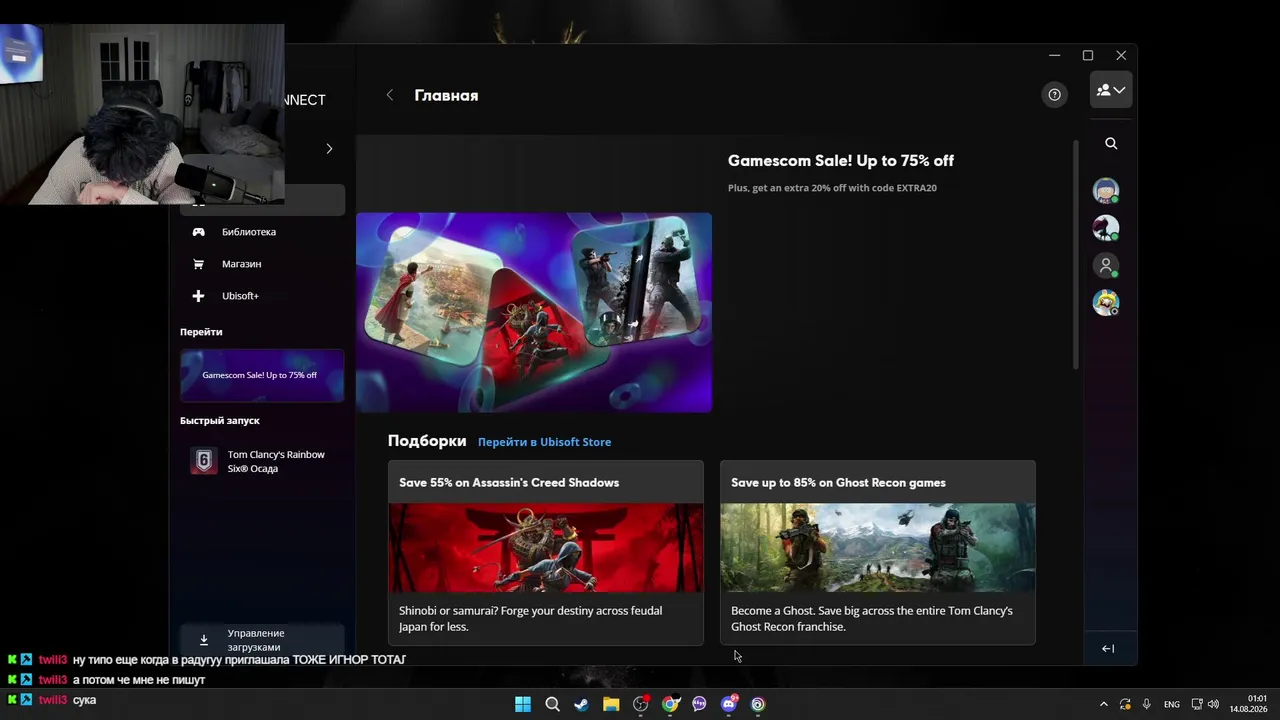Click the downloads arrow icon
The image size is (1280, 720).
(204, 640)
